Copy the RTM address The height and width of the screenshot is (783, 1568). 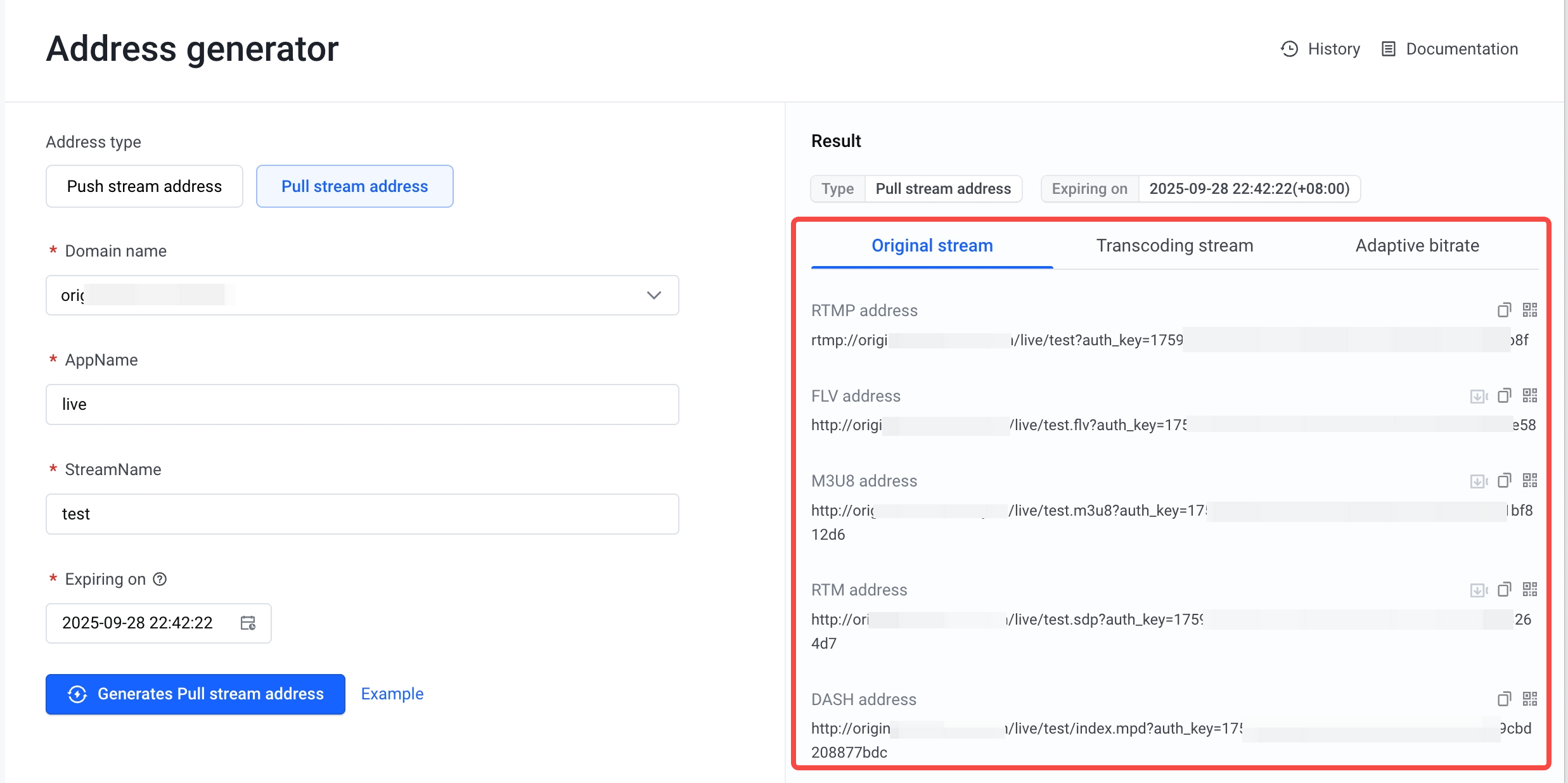click(x=1504, y=590)
